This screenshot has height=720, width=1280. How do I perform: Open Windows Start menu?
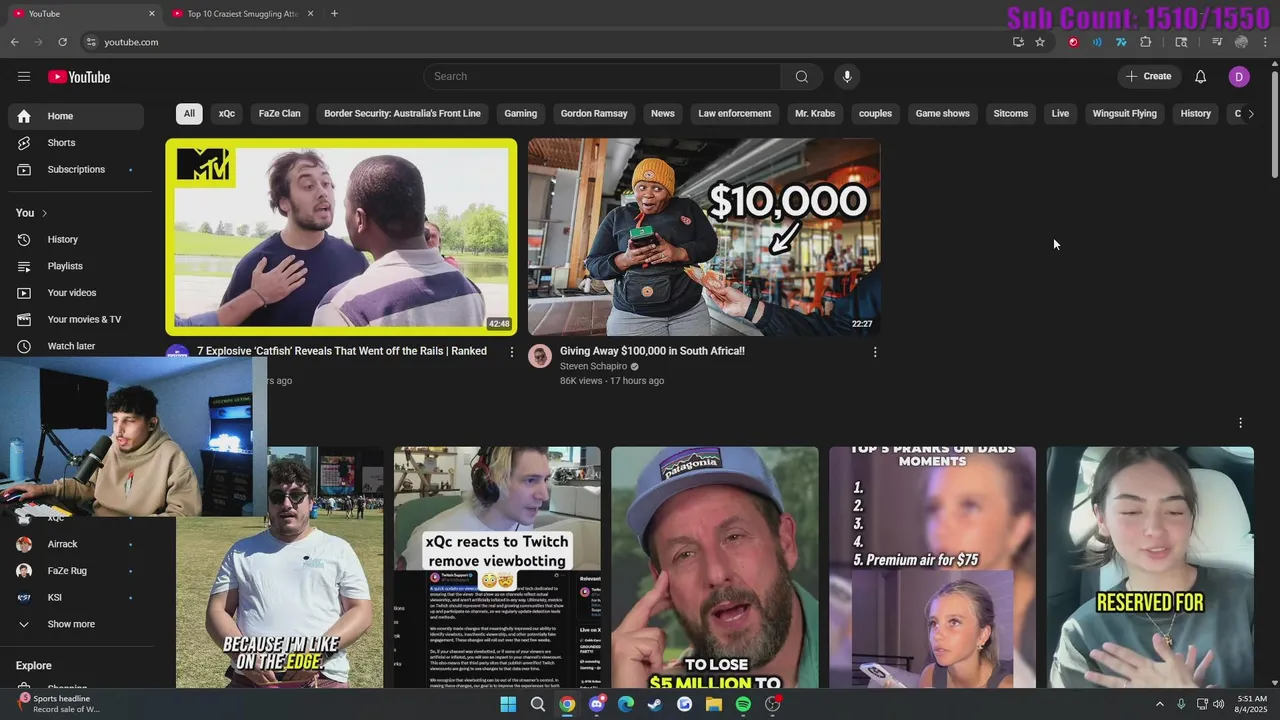[508, 704]
